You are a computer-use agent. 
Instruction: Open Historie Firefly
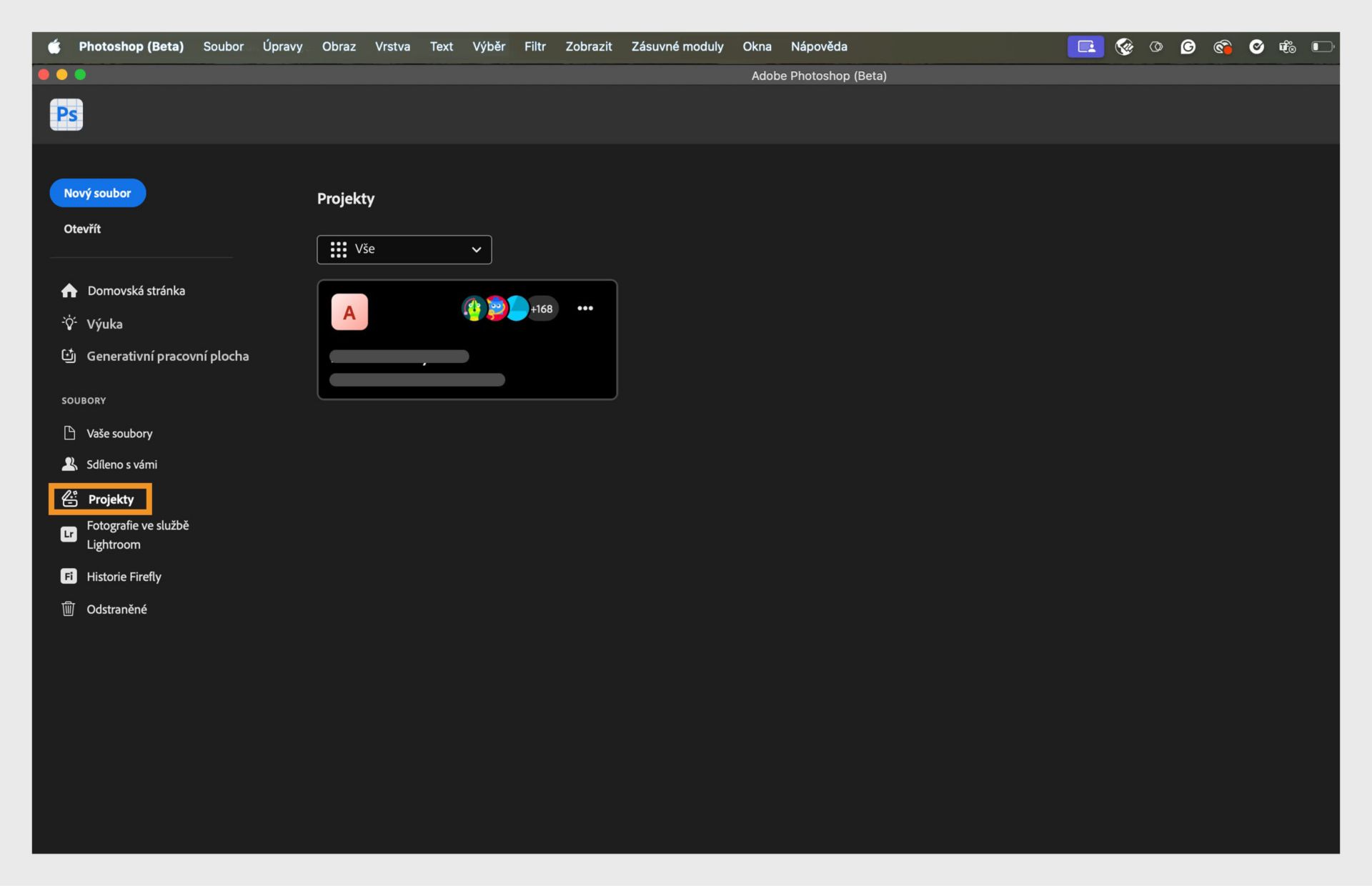point(124,577)
